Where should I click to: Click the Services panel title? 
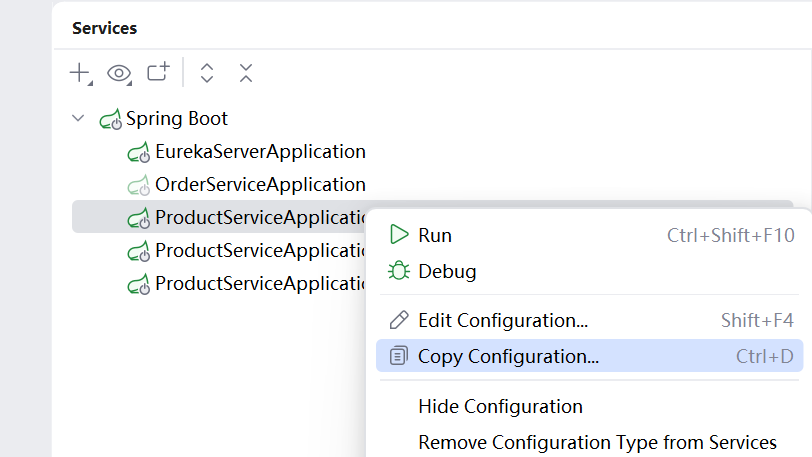click(105, 28)
